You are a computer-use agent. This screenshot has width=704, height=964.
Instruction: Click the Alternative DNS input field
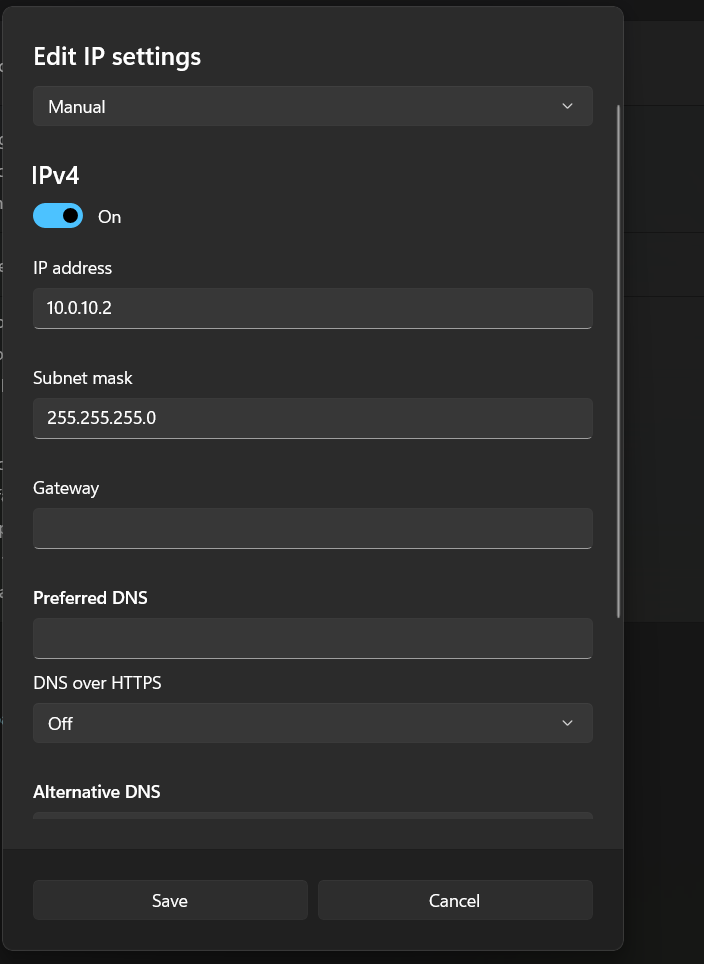[x=312, y=815]
